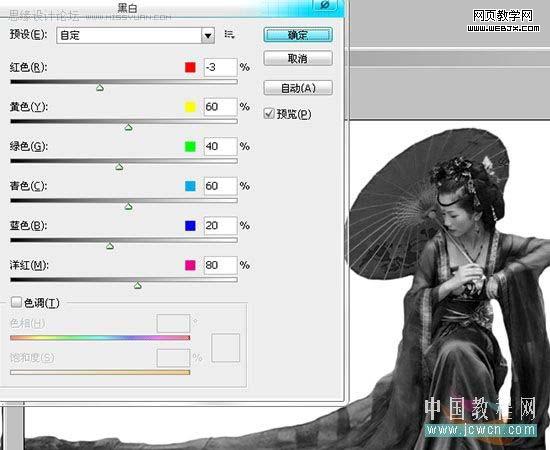Click the 绿色 green value field
550x450 pixels.
coord(221,146)
